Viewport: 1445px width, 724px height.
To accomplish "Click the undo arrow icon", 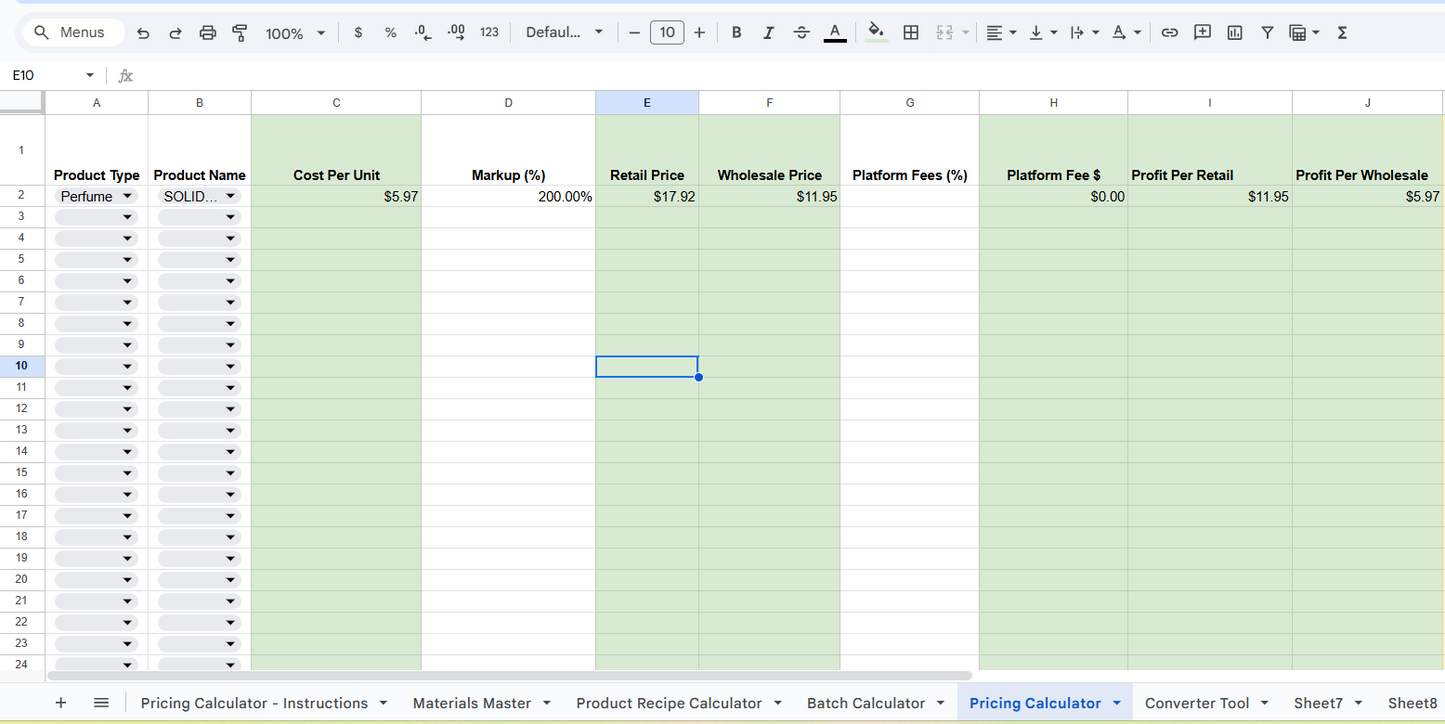I will click(x=143, y=33).
